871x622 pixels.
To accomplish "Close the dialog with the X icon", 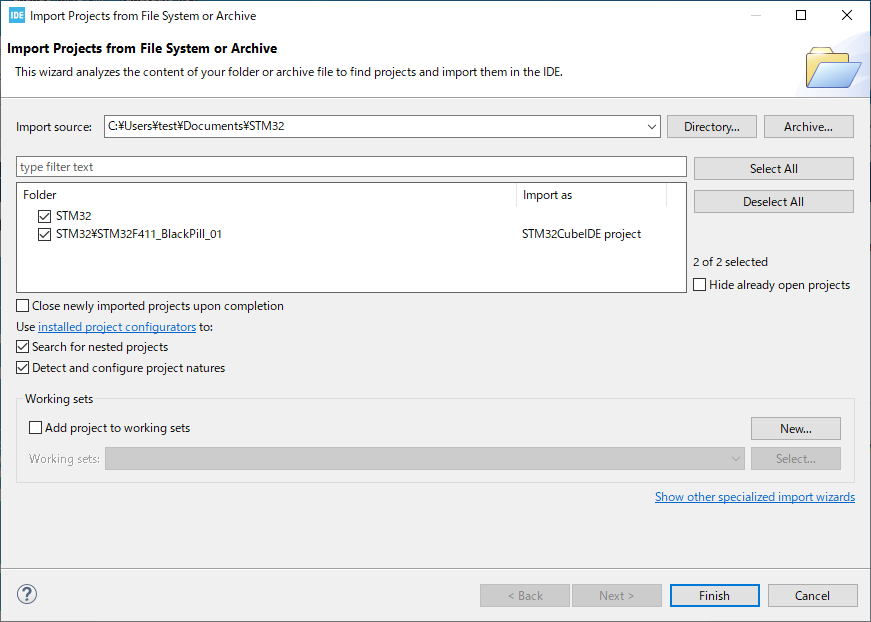I will (x=847, y=15).
